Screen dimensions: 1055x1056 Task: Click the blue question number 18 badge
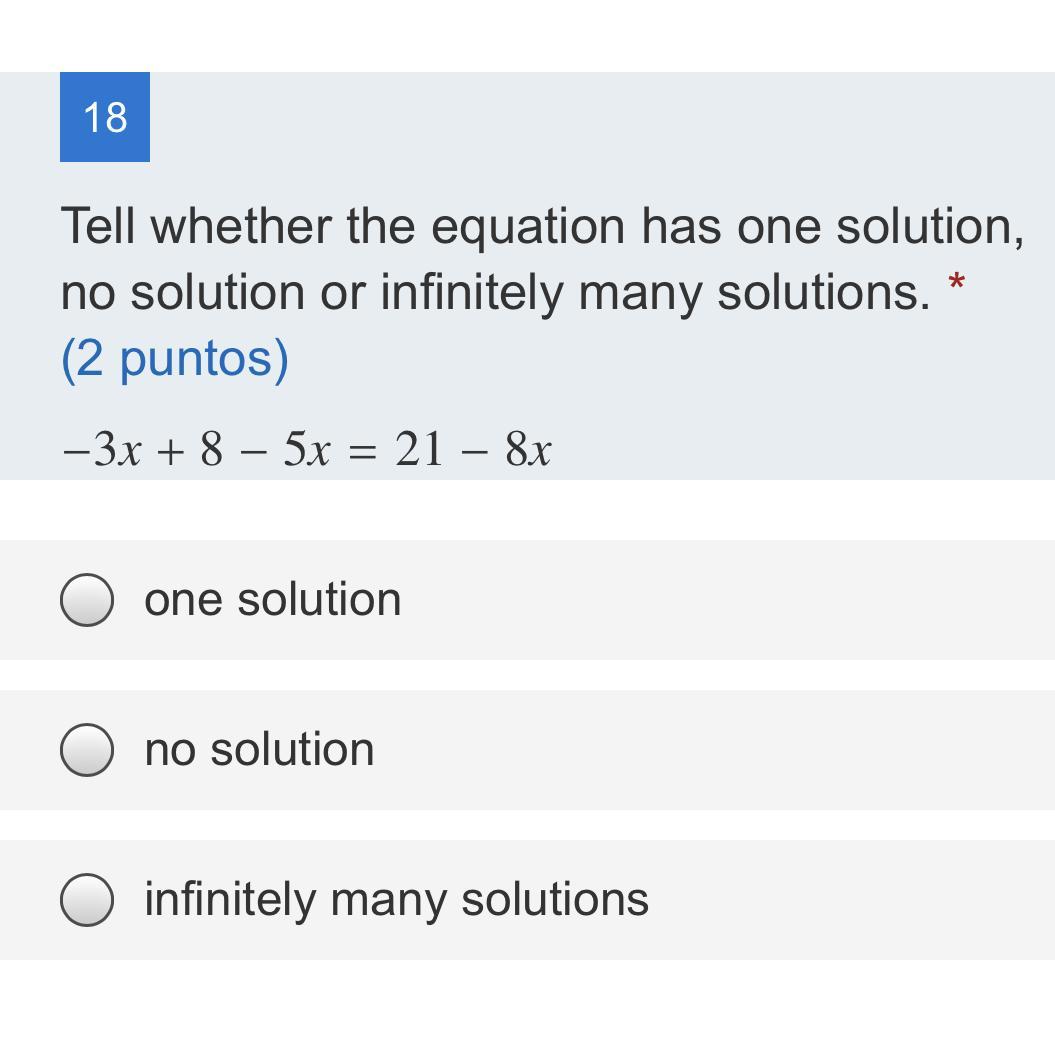coord(105,117)
